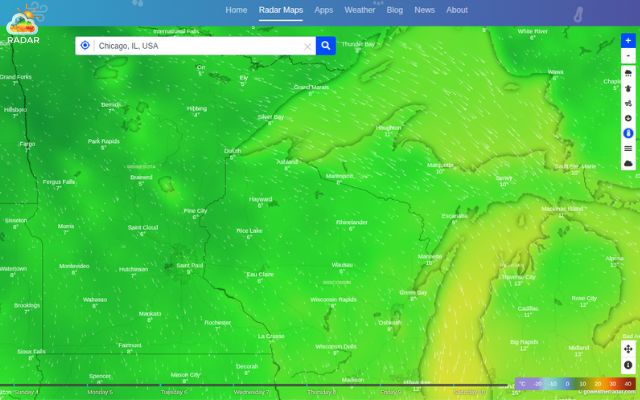Click the Radar logo
Screen dimensions: 640x400
tap(23, 24)
